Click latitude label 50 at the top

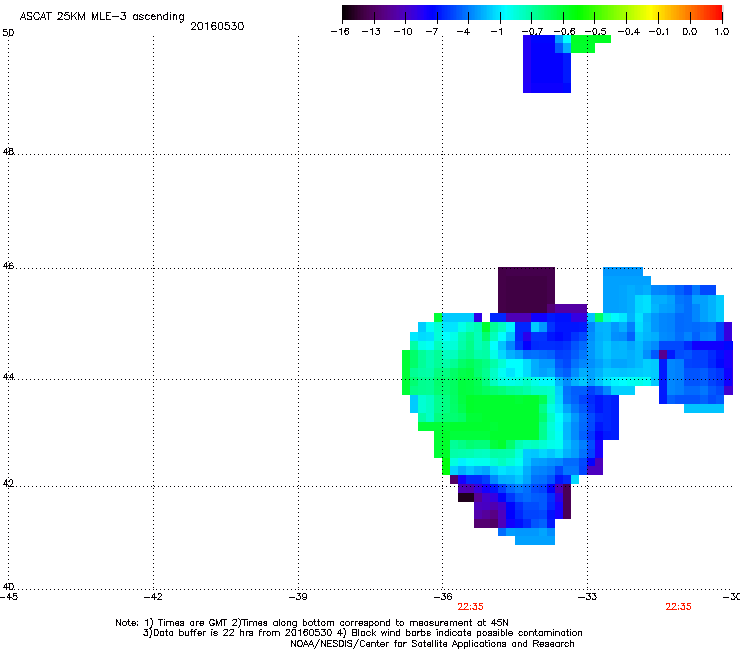(8, 33)
